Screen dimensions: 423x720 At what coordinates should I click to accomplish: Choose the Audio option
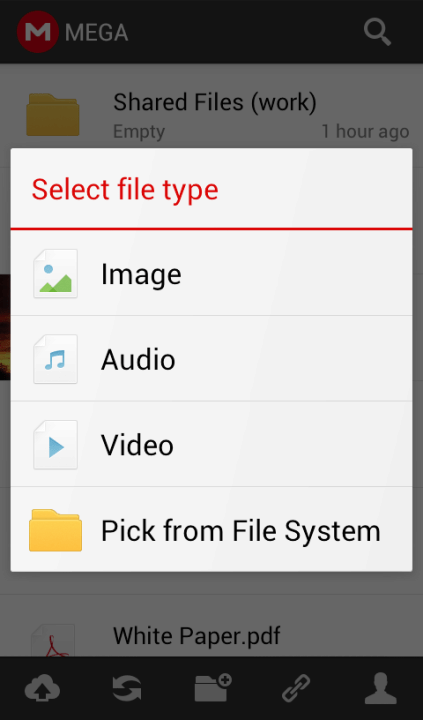tap(211, 359)
